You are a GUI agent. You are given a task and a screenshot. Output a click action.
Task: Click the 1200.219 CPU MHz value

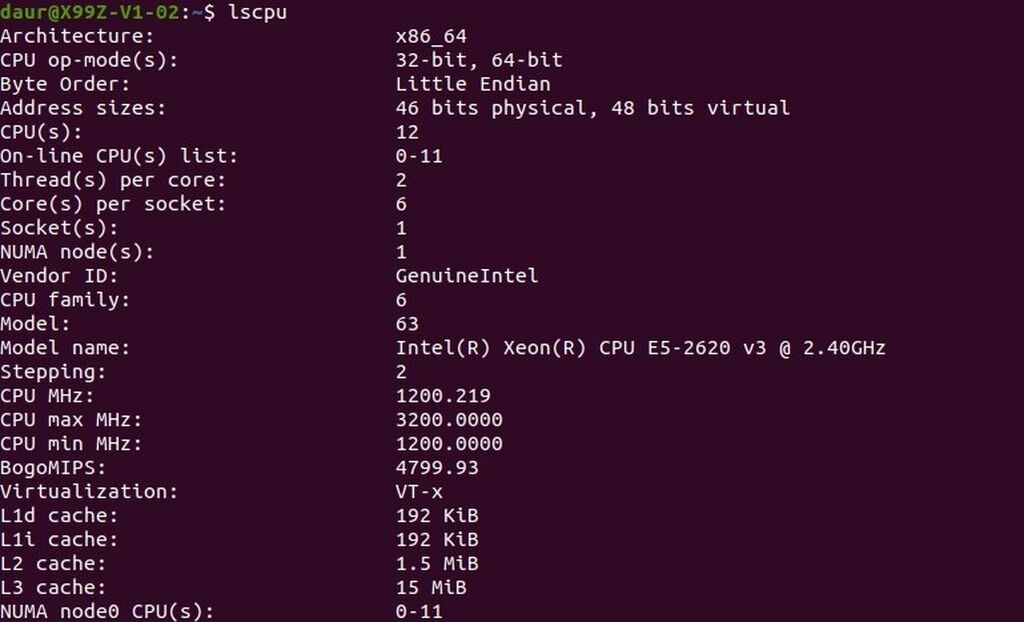[443, 396]
